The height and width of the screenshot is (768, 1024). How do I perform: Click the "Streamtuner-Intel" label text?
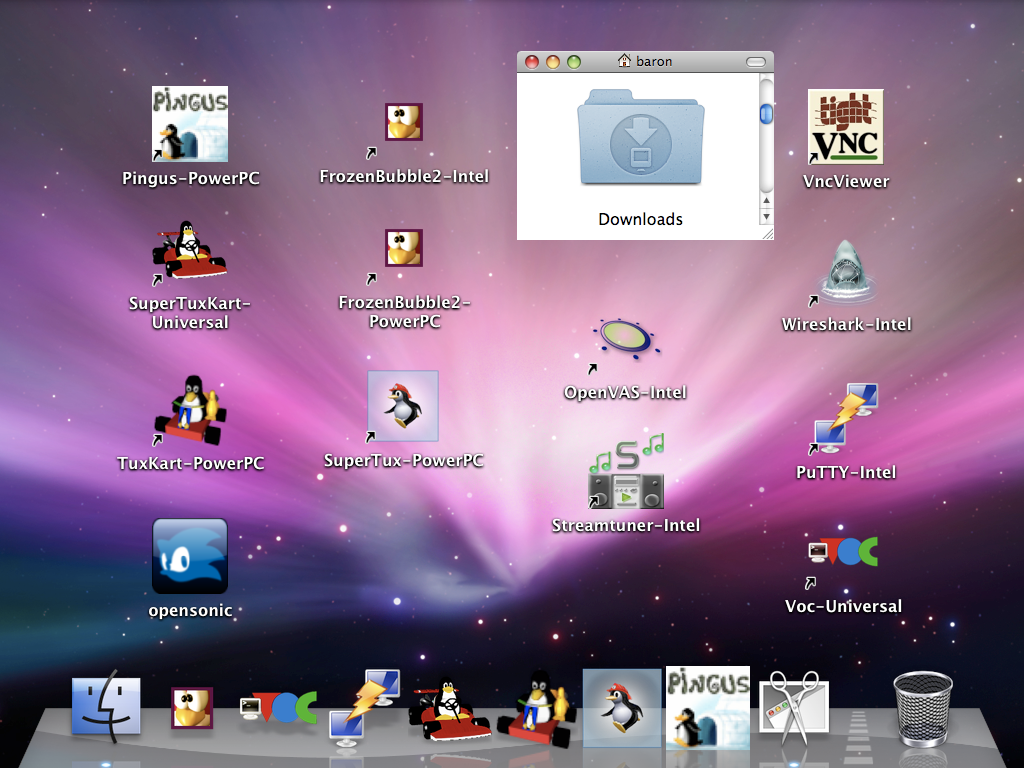point(626,526)
